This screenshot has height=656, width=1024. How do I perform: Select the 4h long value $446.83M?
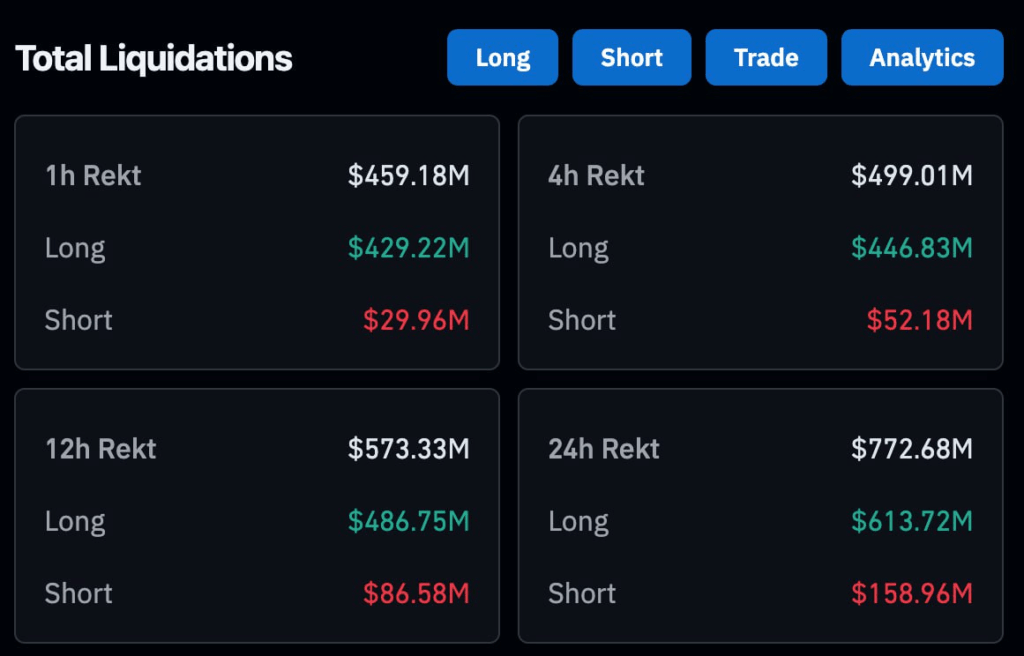[x=912, y=248]
